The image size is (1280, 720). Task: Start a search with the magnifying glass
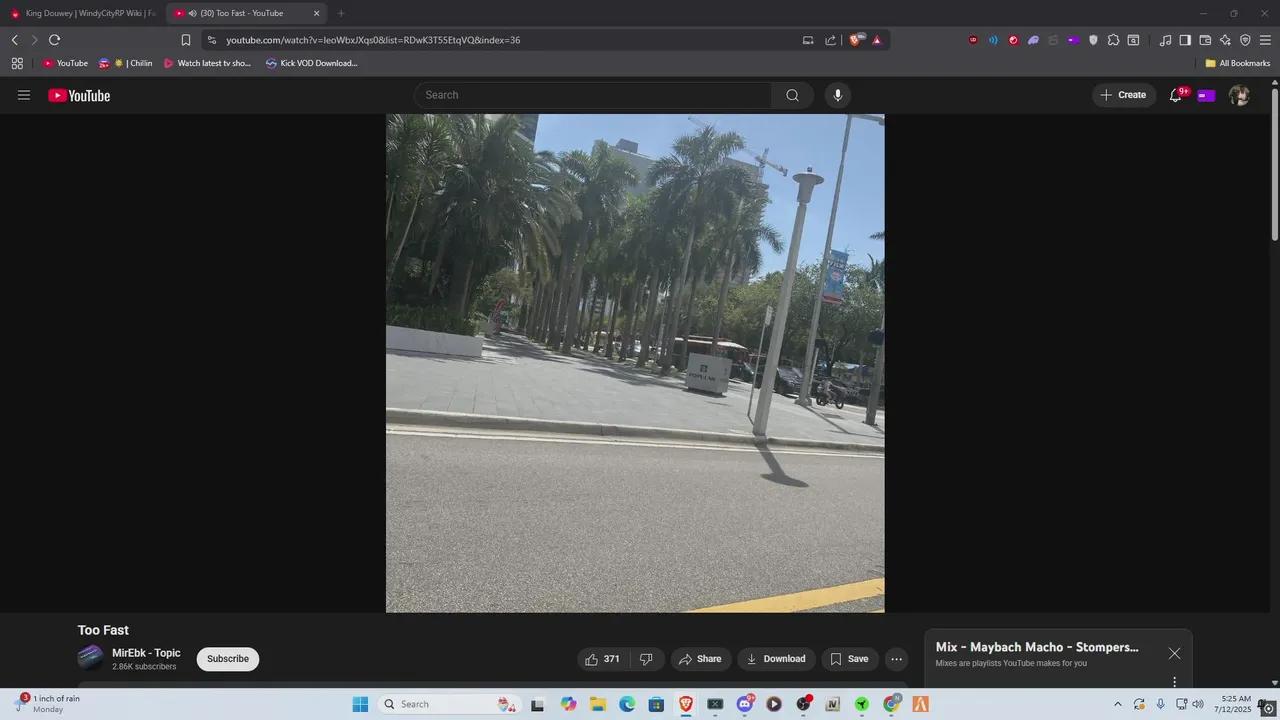(x=791, y=95)
